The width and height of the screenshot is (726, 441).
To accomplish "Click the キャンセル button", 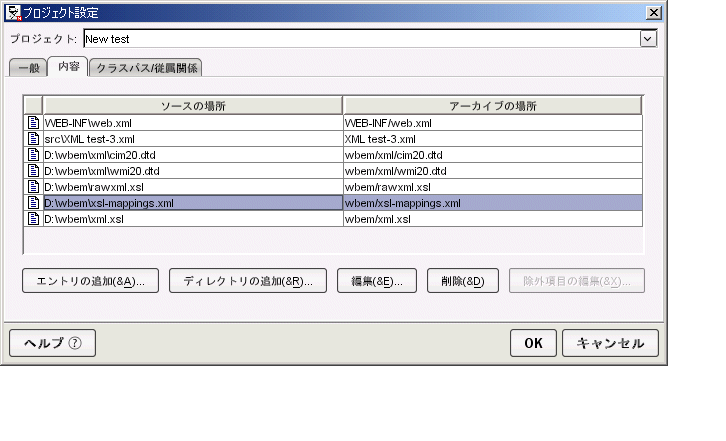I will click(610, 343).
